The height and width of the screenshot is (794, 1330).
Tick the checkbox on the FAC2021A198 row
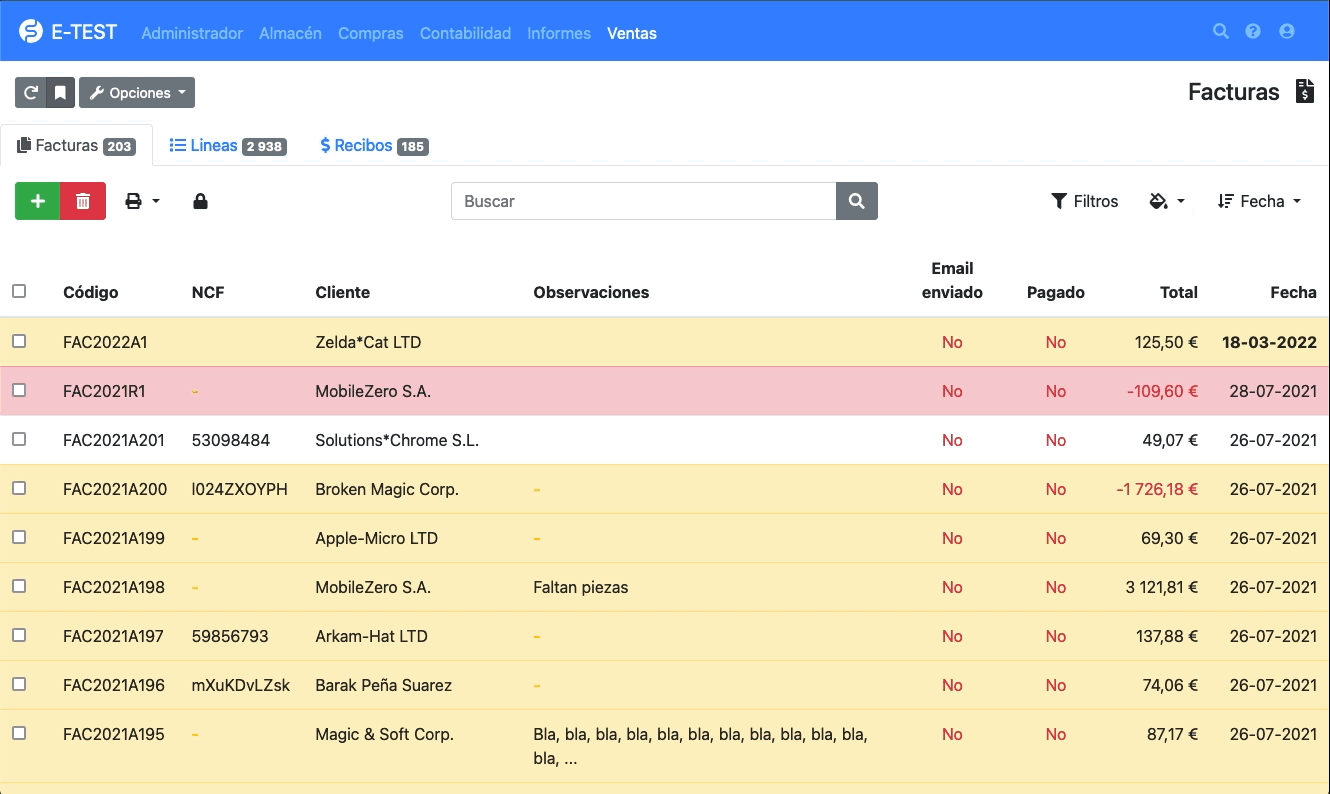tap(18, 586)
